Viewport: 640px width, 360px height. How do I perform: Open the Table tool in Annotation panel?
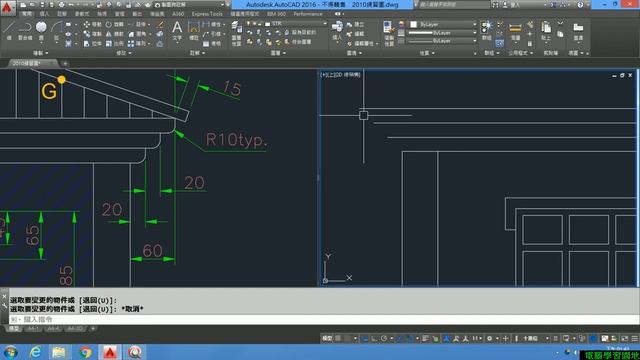tap(212, 43)
